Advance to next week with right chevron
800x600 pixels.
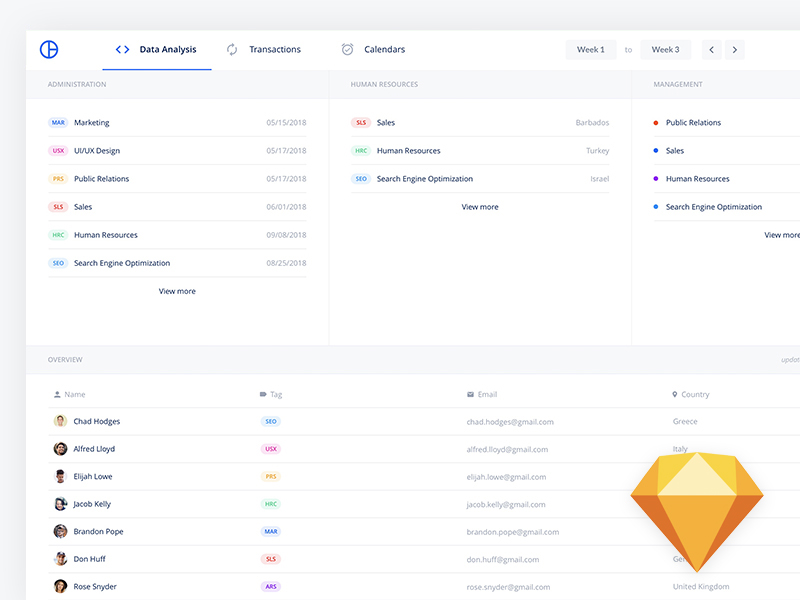coord(735,49)
